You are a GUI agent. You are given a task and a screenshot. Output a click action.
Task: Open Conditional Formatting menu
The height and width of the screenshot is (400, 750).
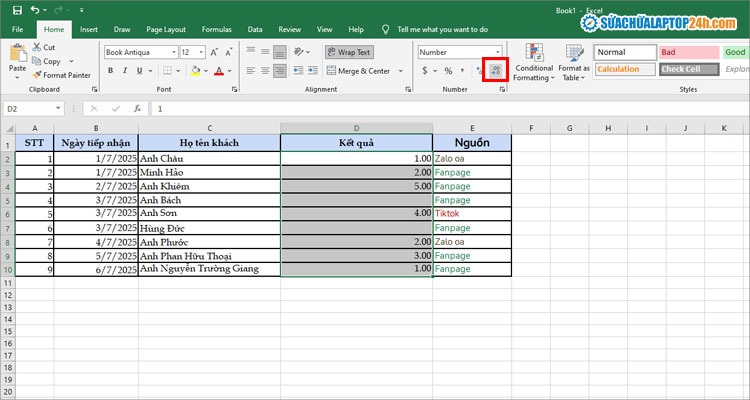pos(534,62)
